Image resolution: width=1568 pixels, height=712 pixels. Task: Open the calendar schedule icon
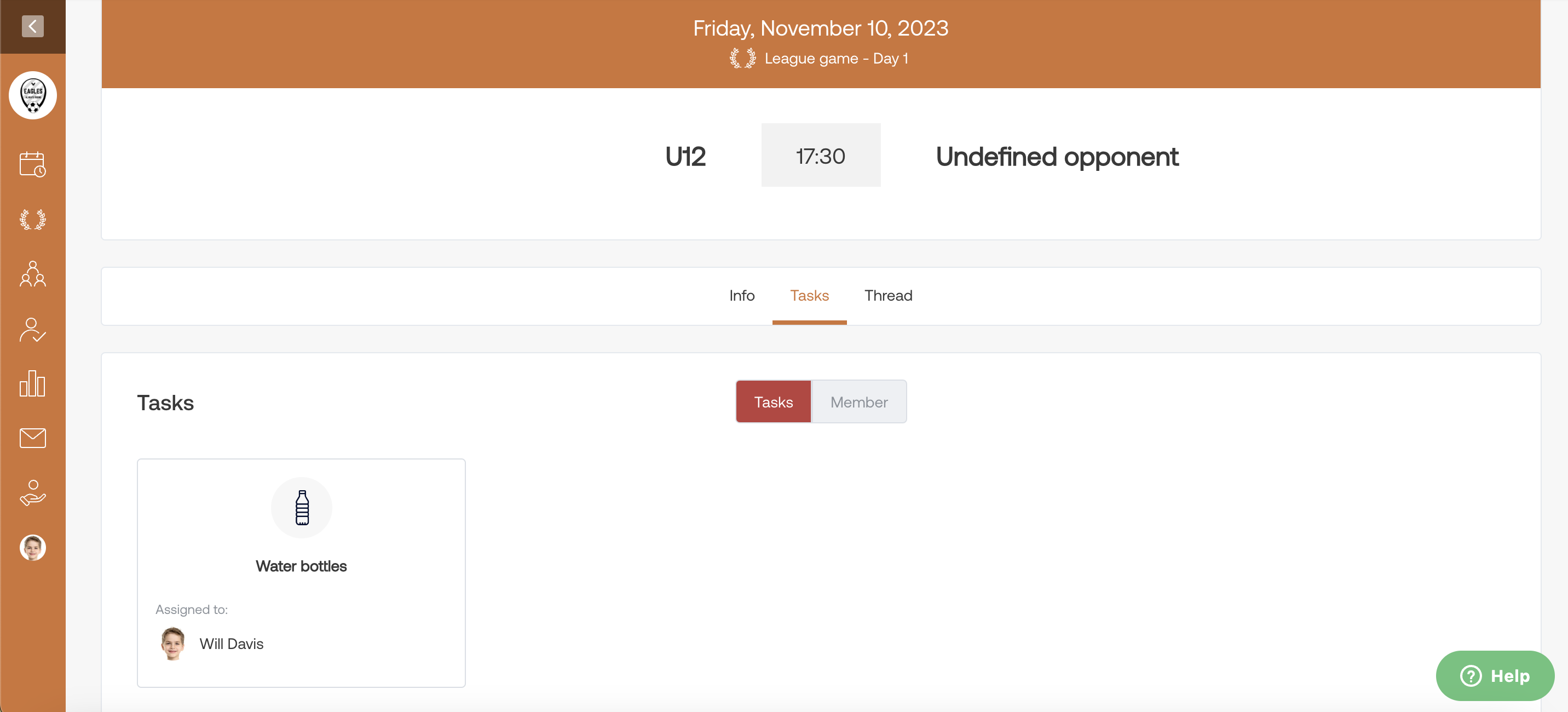coord(33,164)
